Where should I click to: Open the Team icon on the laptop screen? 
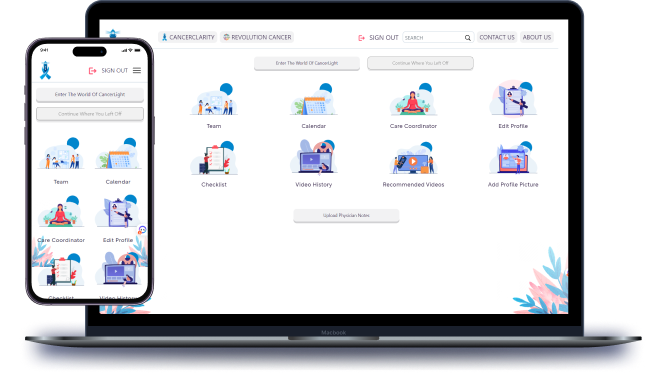pyautogui.click(x=214, y=100)
